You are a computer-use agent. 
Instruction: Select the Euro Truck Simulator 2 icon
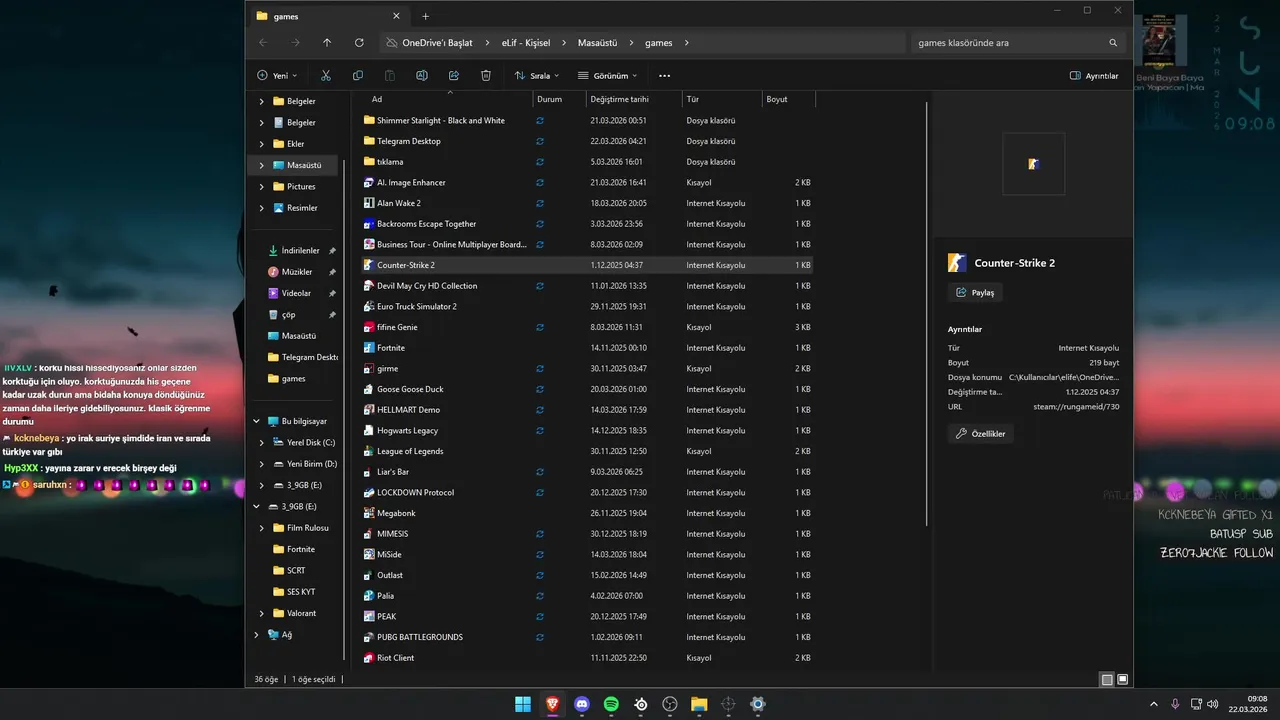(x=369, y=306)
